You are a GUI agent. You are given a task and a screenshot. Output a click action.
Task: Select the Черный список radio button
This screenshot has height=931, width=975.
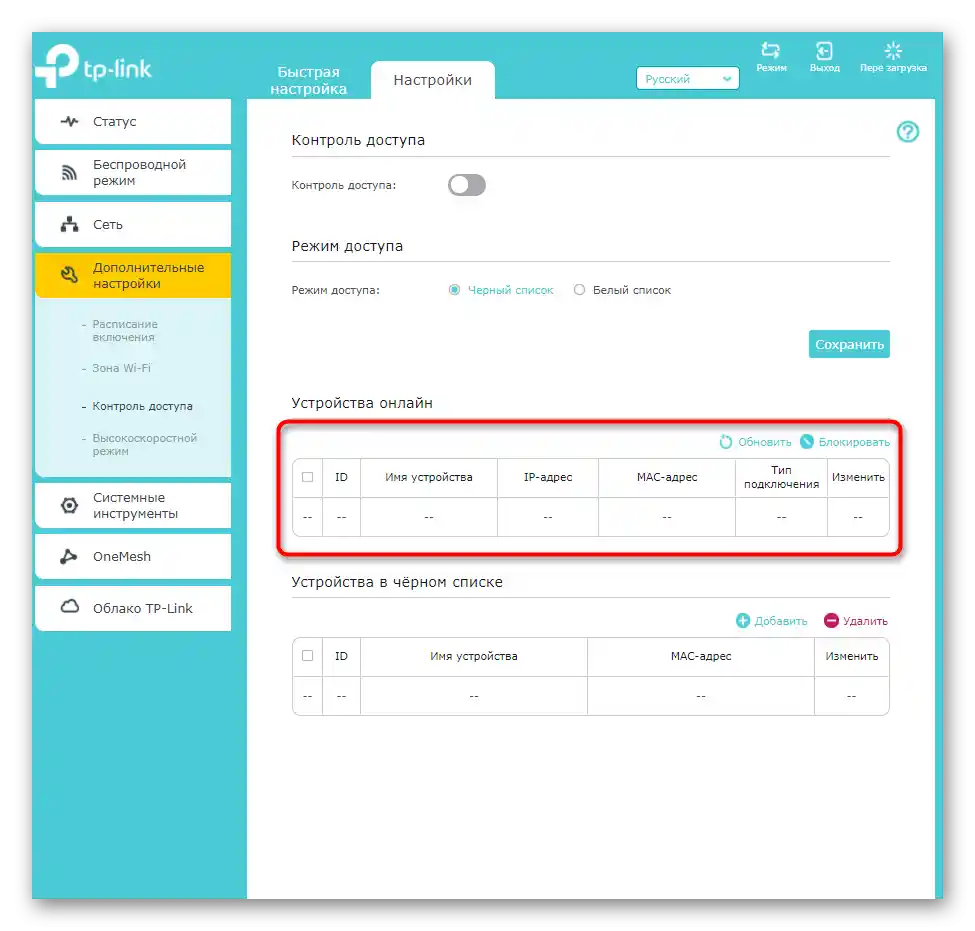[455, 290]
